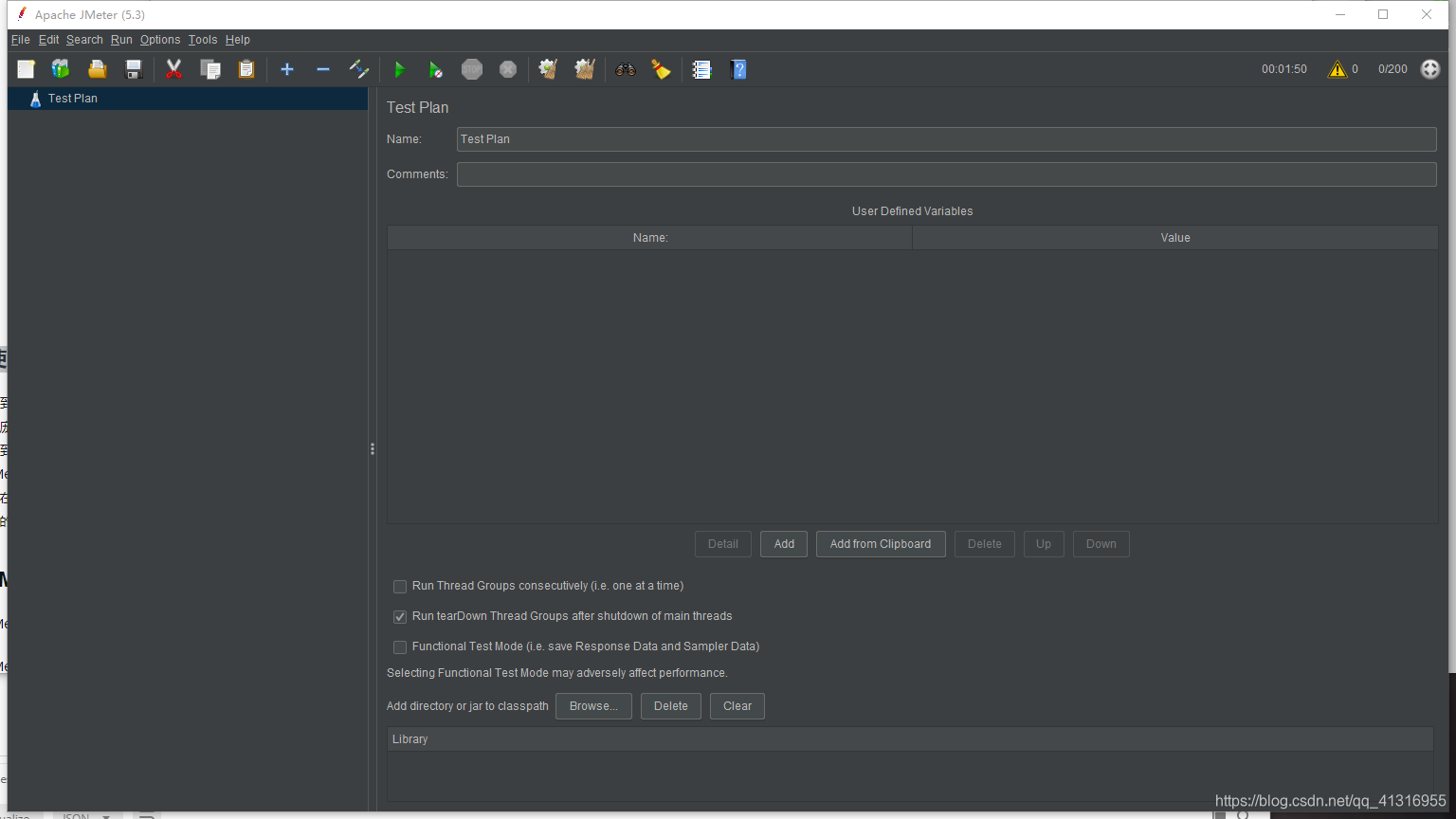Click the elapsed time 00:01:50

[x=1284, y=69]
